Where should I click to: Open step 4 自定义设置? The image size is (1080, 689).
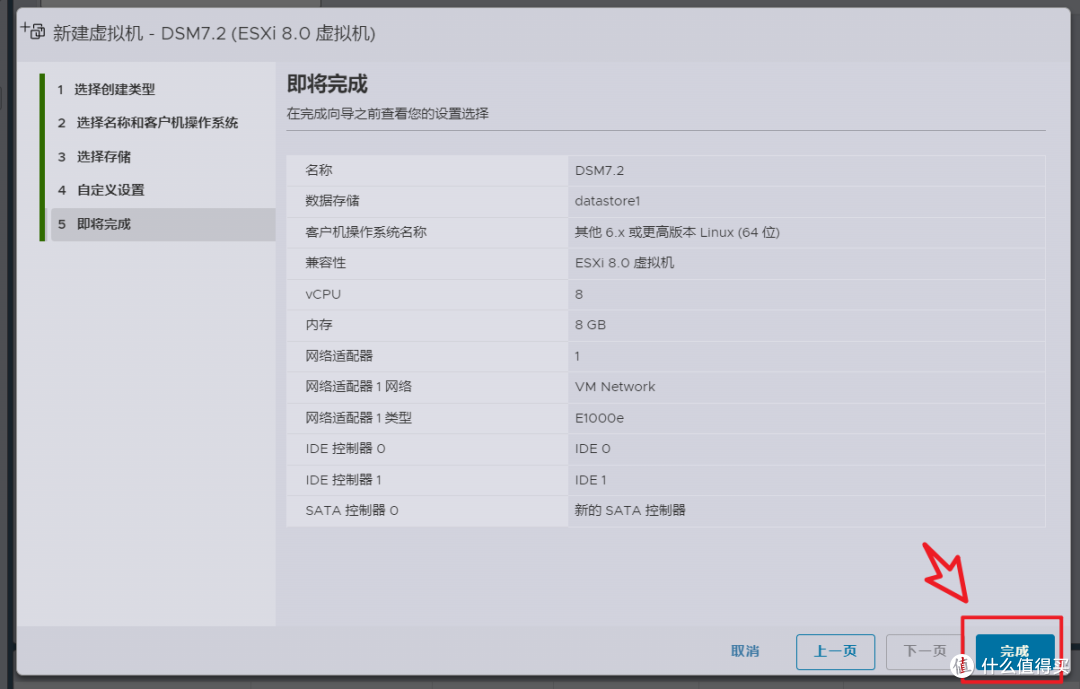point(101,189)
